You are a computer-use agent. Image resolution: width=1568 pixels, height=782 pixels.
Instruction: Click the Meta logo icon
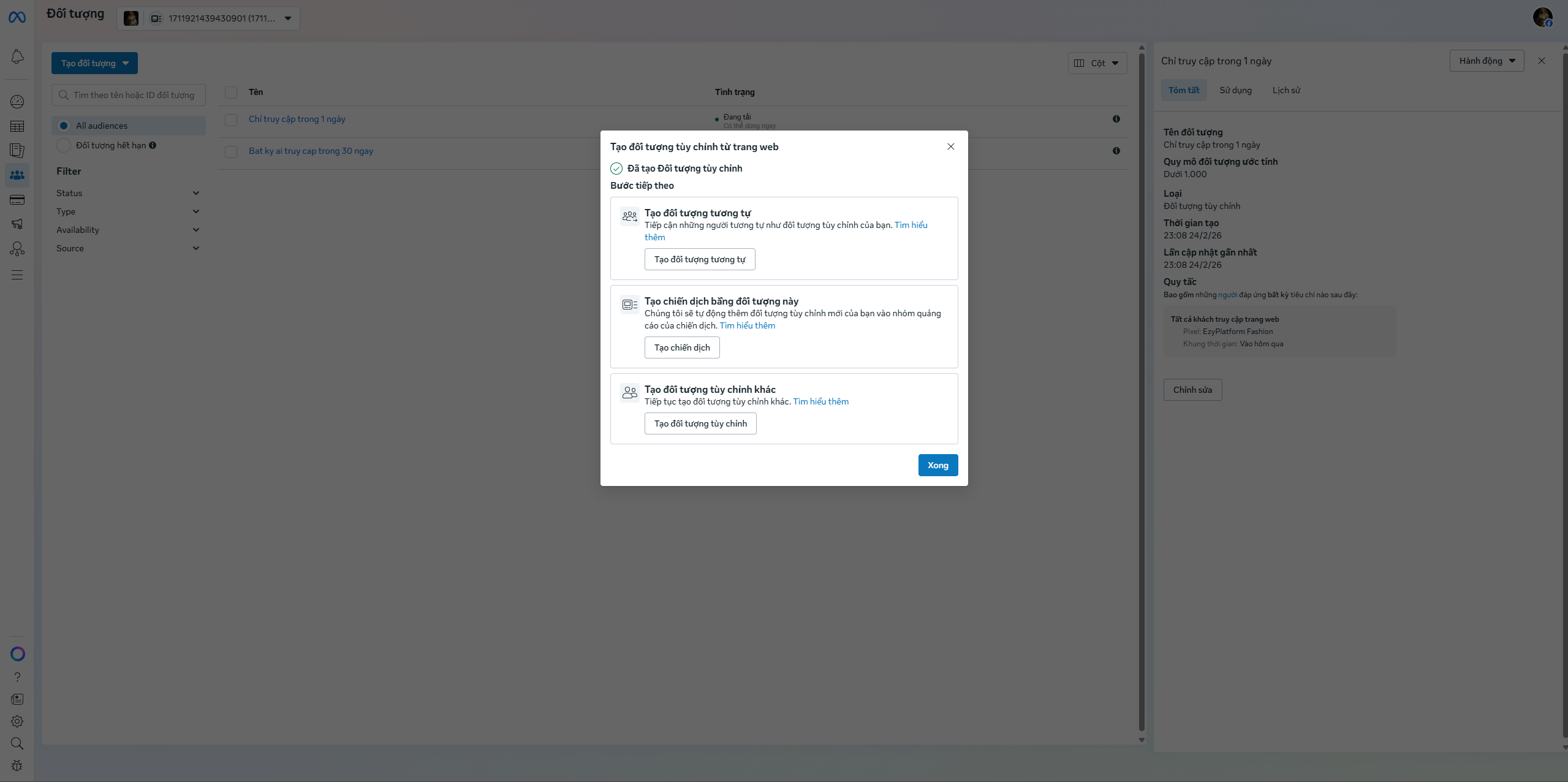(17, 18)
